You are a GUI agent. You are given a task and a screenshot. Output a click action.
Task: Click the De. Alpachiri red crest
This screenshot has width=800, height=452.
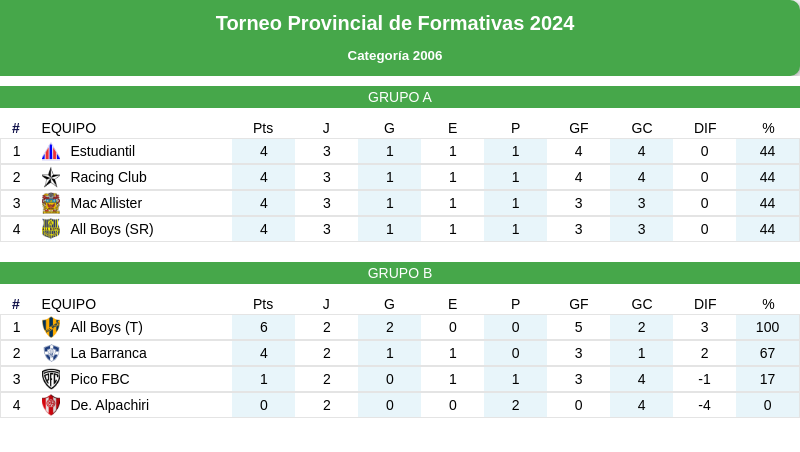click(x=51, y=405)
